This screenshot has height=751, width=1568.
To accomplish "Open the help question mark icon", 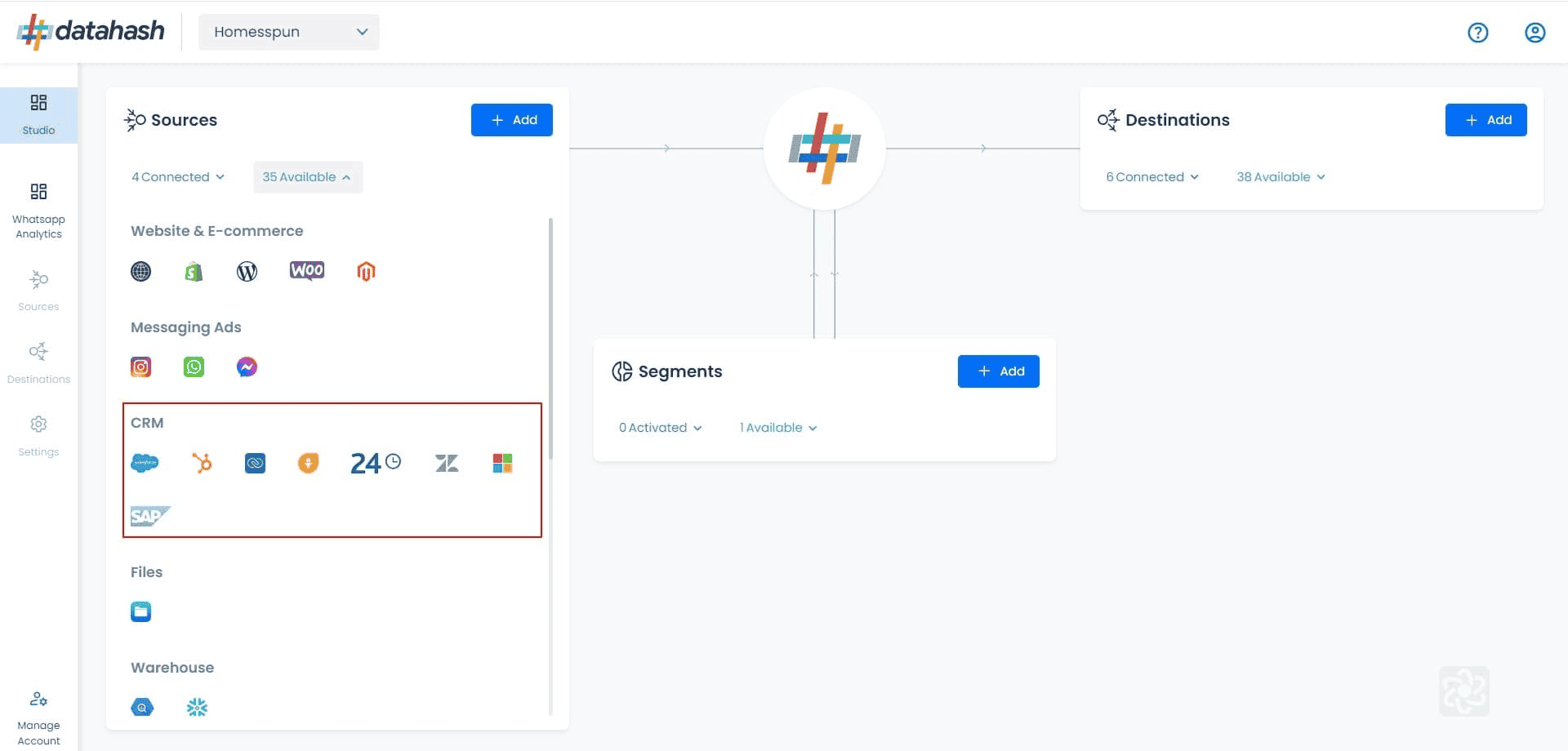I will 1478,33.
